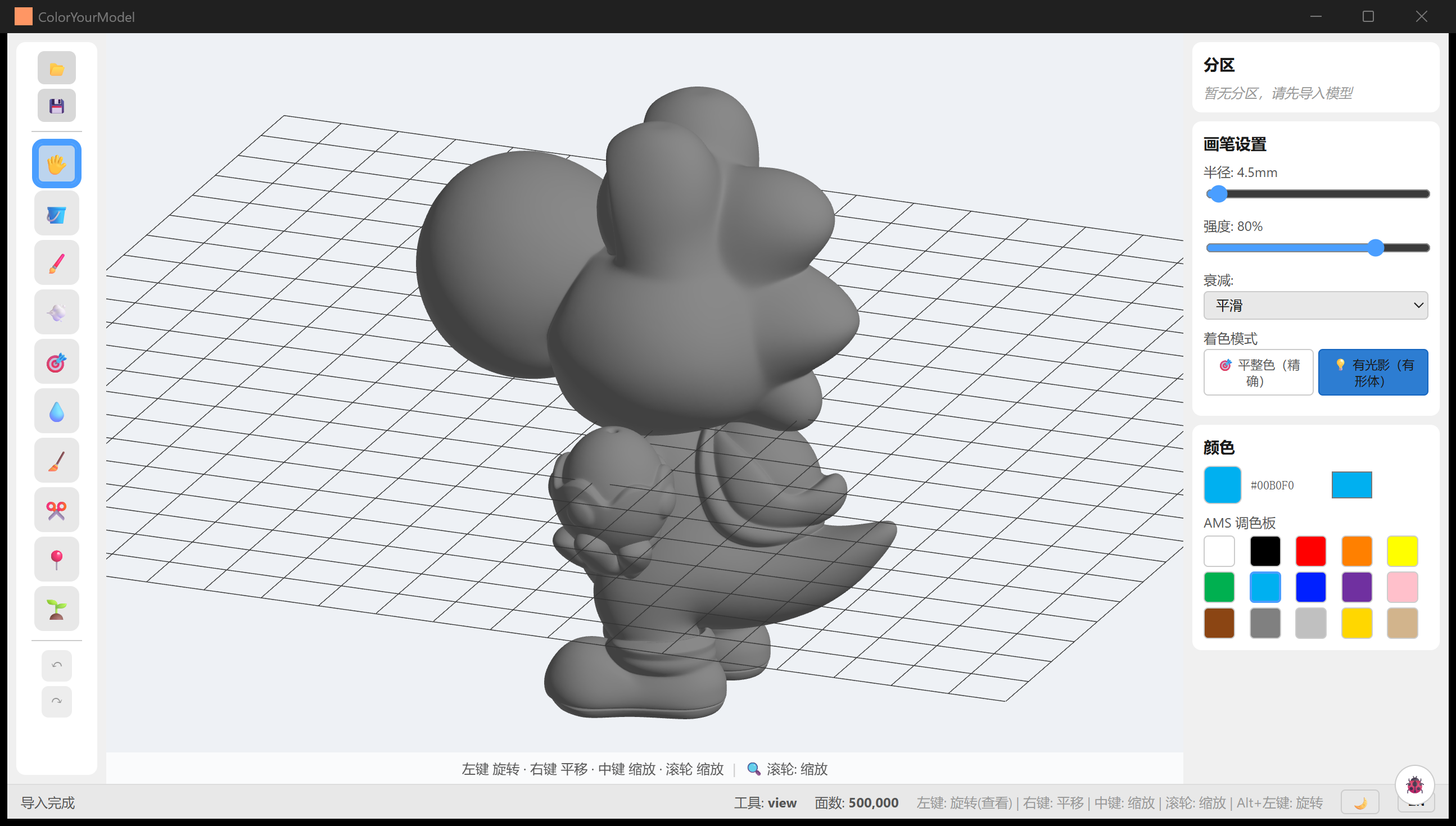Click the 面数: 500,000 status entry
The width and height of the screenshot is (1456, 826).
click(856, 803)
